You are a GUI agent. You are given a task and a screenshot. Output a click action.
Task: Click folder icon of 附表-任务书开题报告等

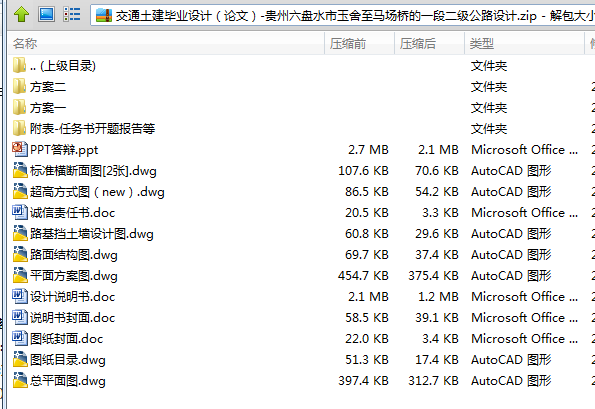[x=19, y=128]
